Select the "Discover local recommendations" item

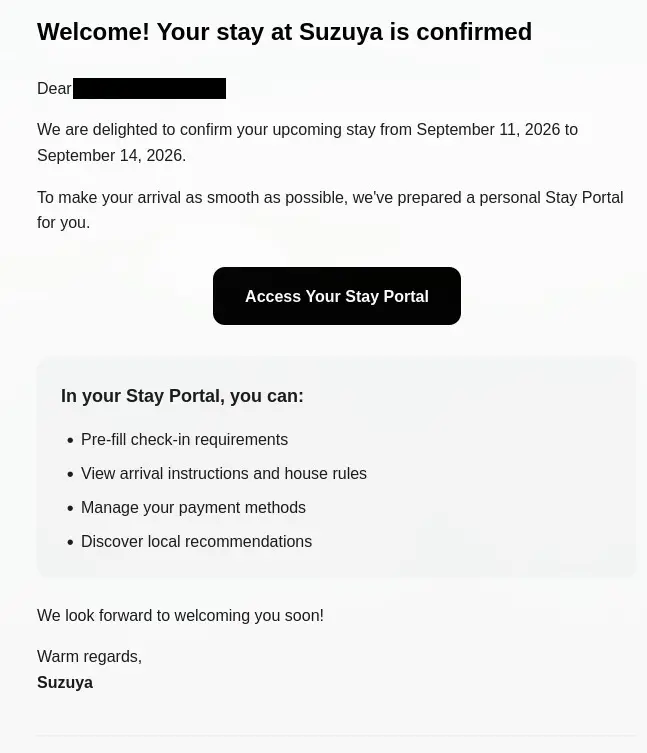(196, 542)
